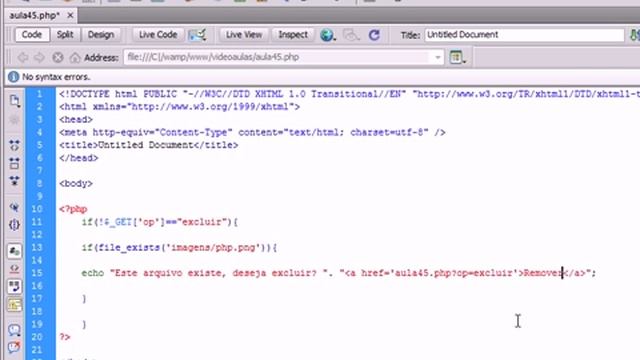This screenshot has height=360, width=640.
Task: Toggle Word Wrap in coding toolbar
Action: [14, 287]
